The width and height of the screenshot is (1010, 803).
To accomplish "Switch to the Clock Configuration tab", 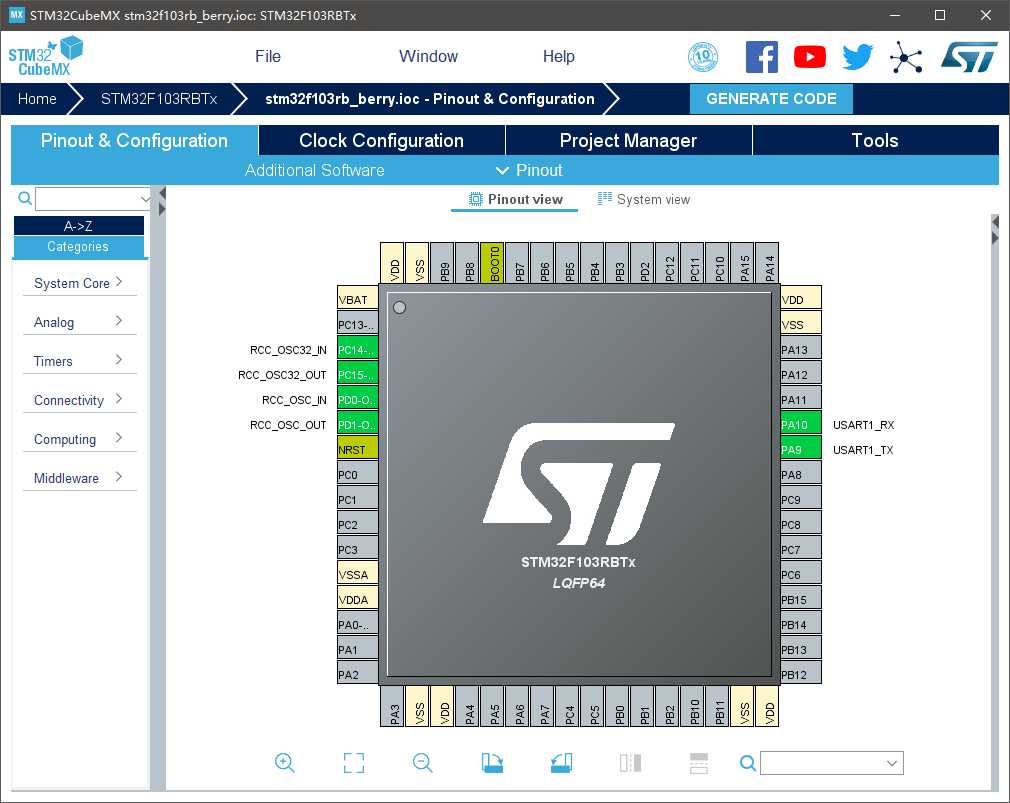I will coord(381,140).
